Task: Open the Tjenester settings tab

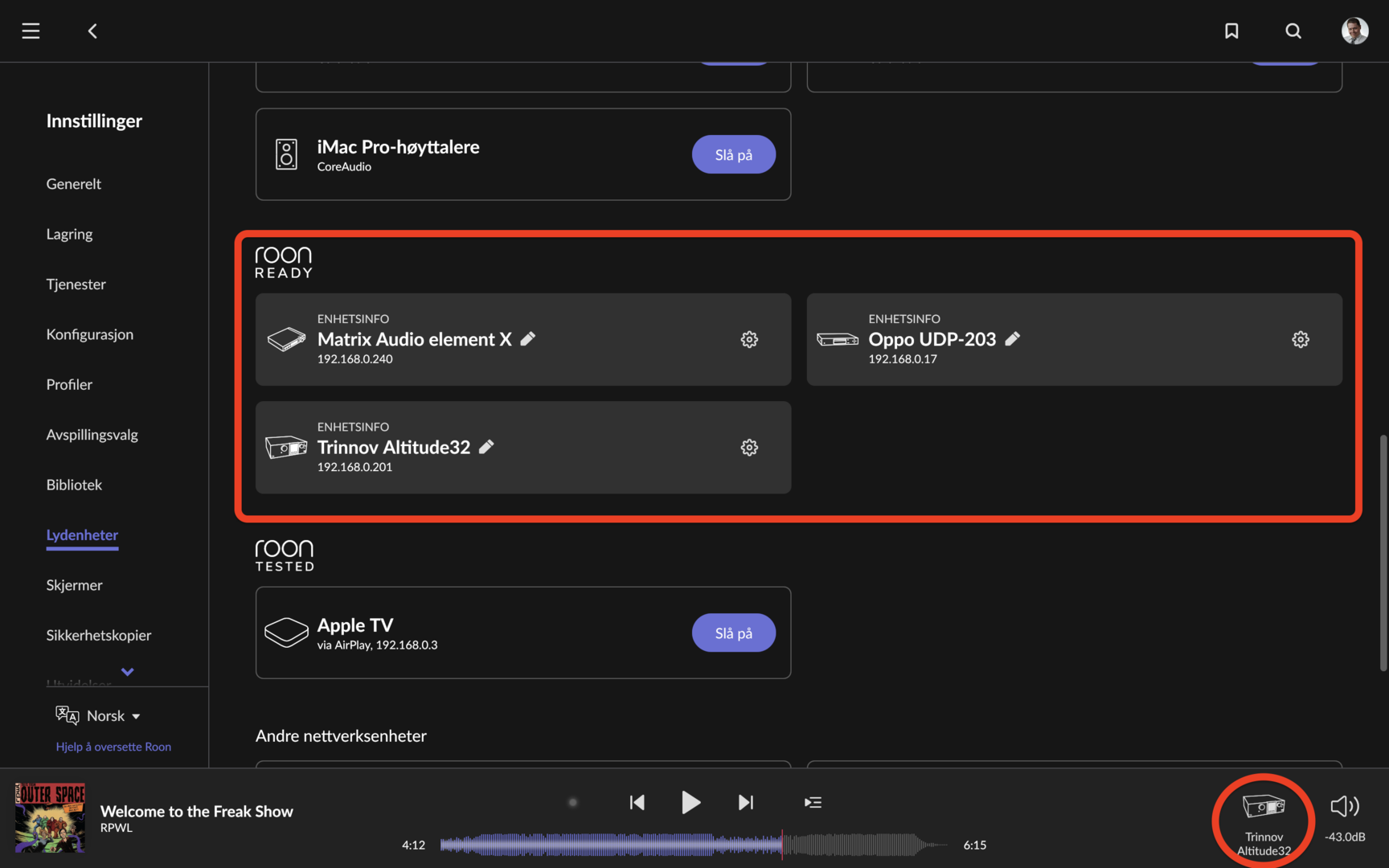Action: [76, 285]
